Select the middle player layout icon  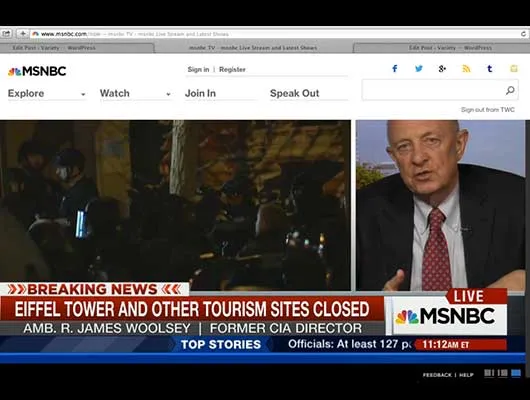pos(503,373)
